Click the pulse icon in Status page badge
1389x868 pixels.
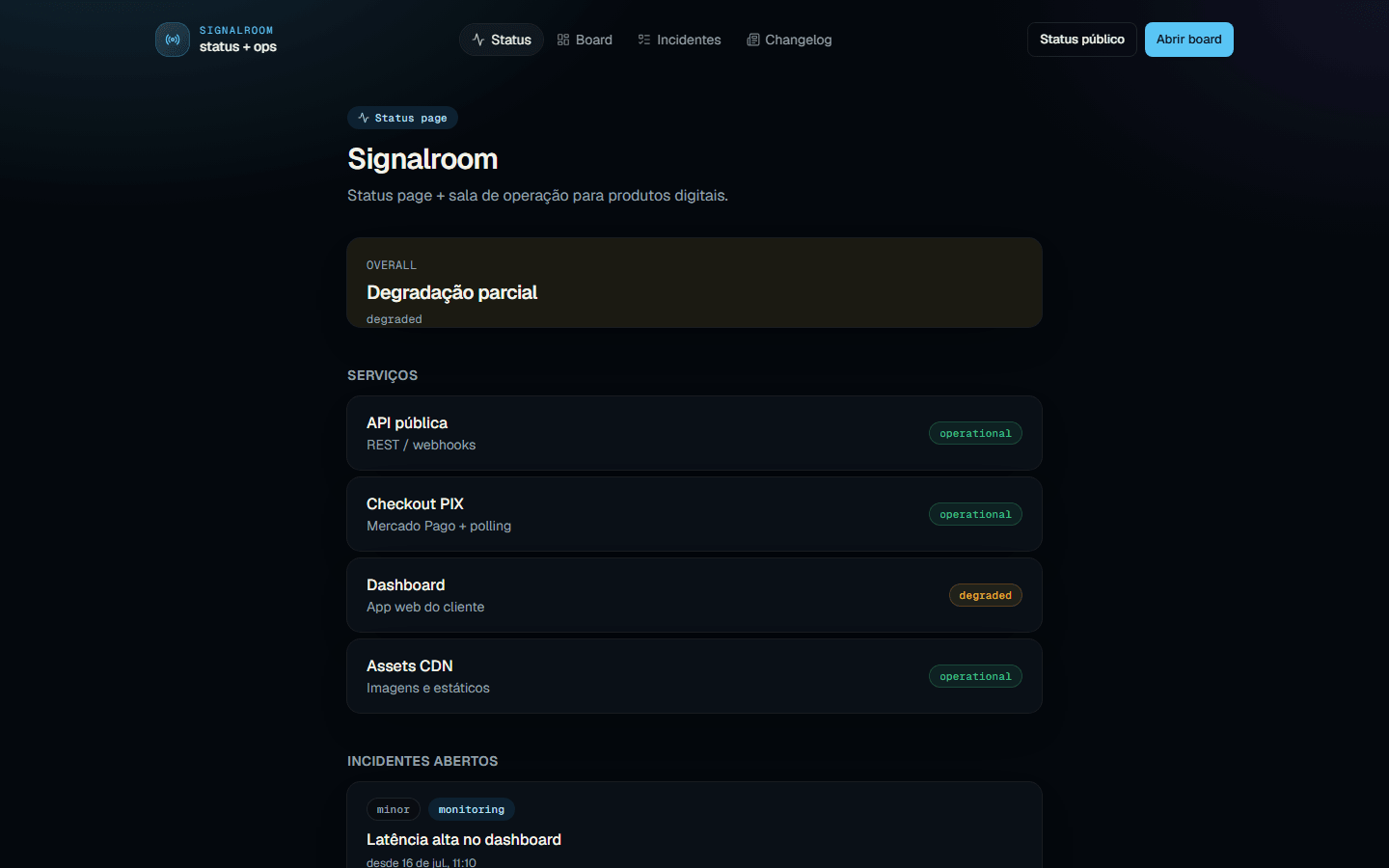click(x=364, y=118)
